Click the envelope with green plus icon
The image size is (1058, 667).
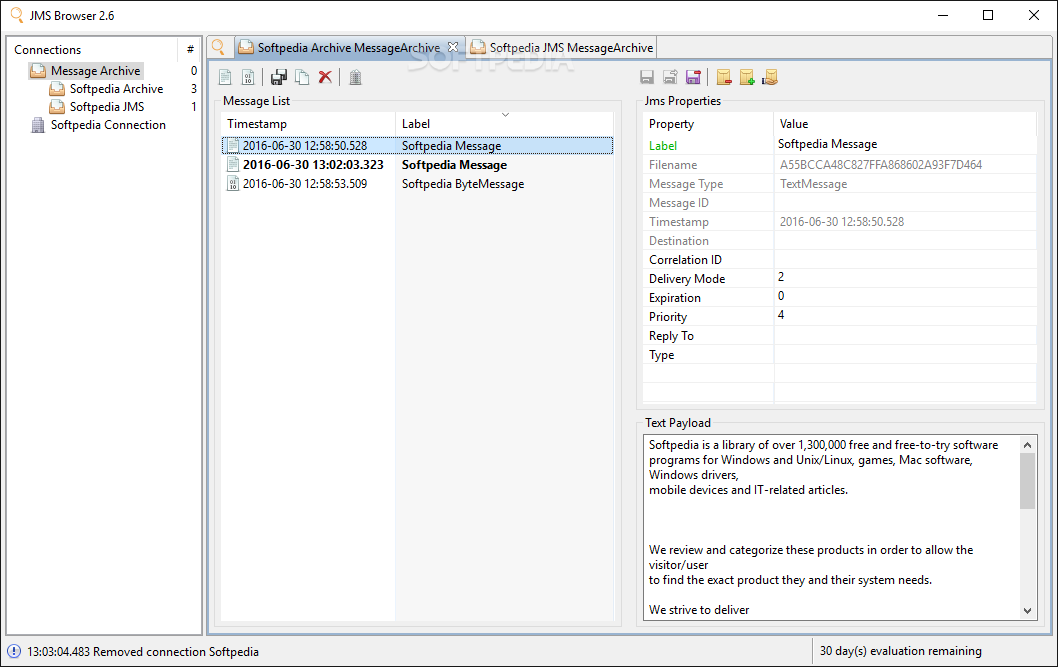pos(747,78)
